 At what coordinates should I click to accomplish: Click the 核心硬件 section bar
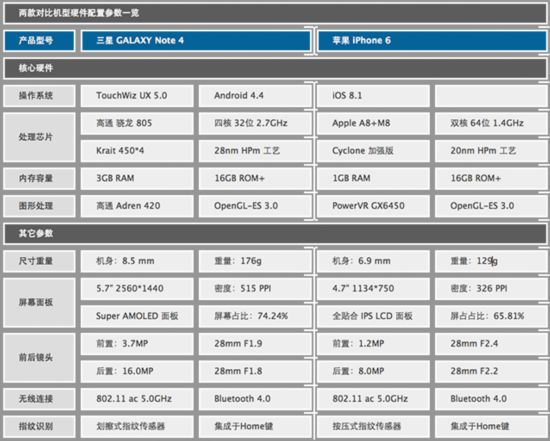click(275, 68)
